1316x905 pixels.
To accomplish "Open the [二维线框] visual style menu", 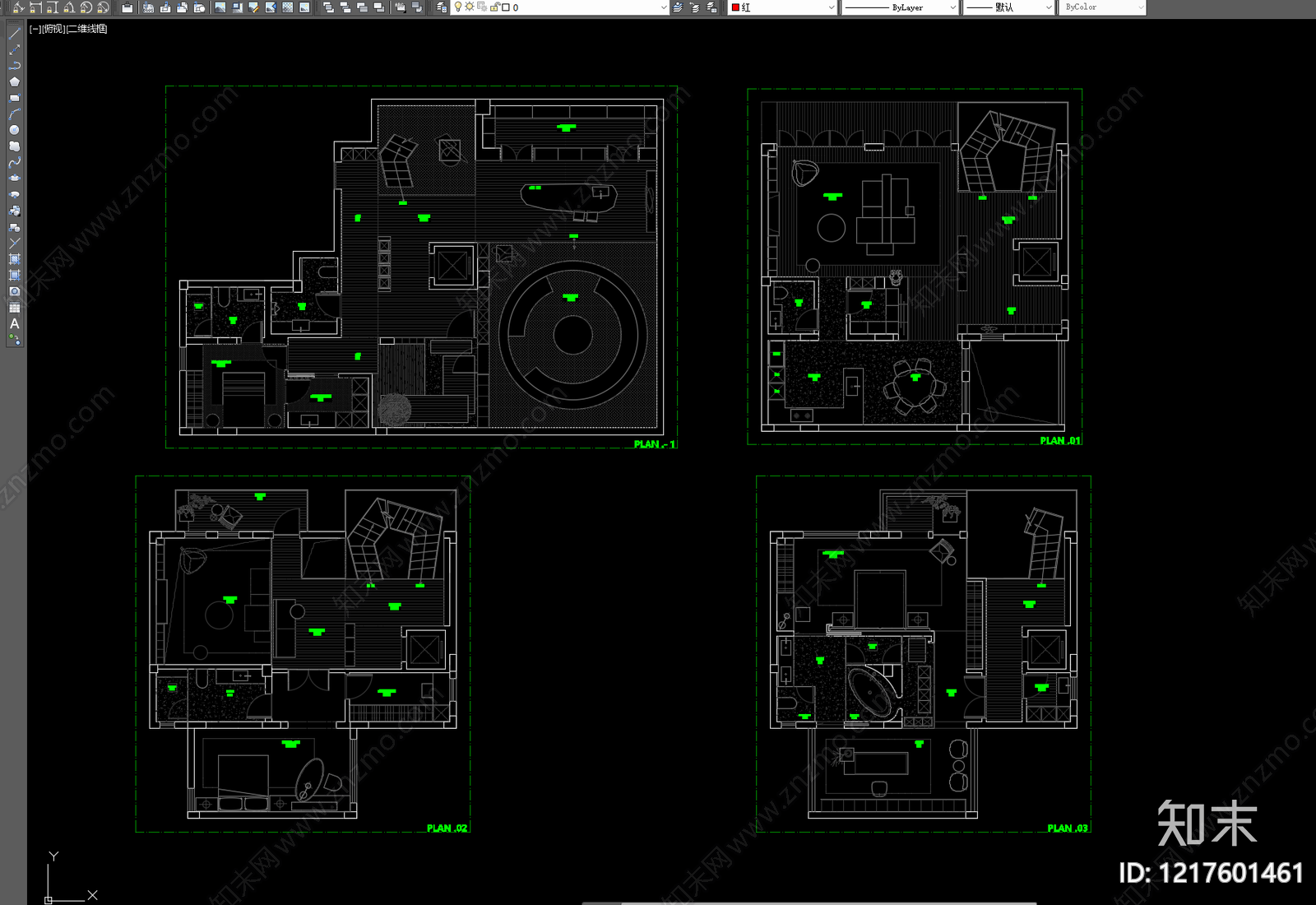I will pos(86,29).
